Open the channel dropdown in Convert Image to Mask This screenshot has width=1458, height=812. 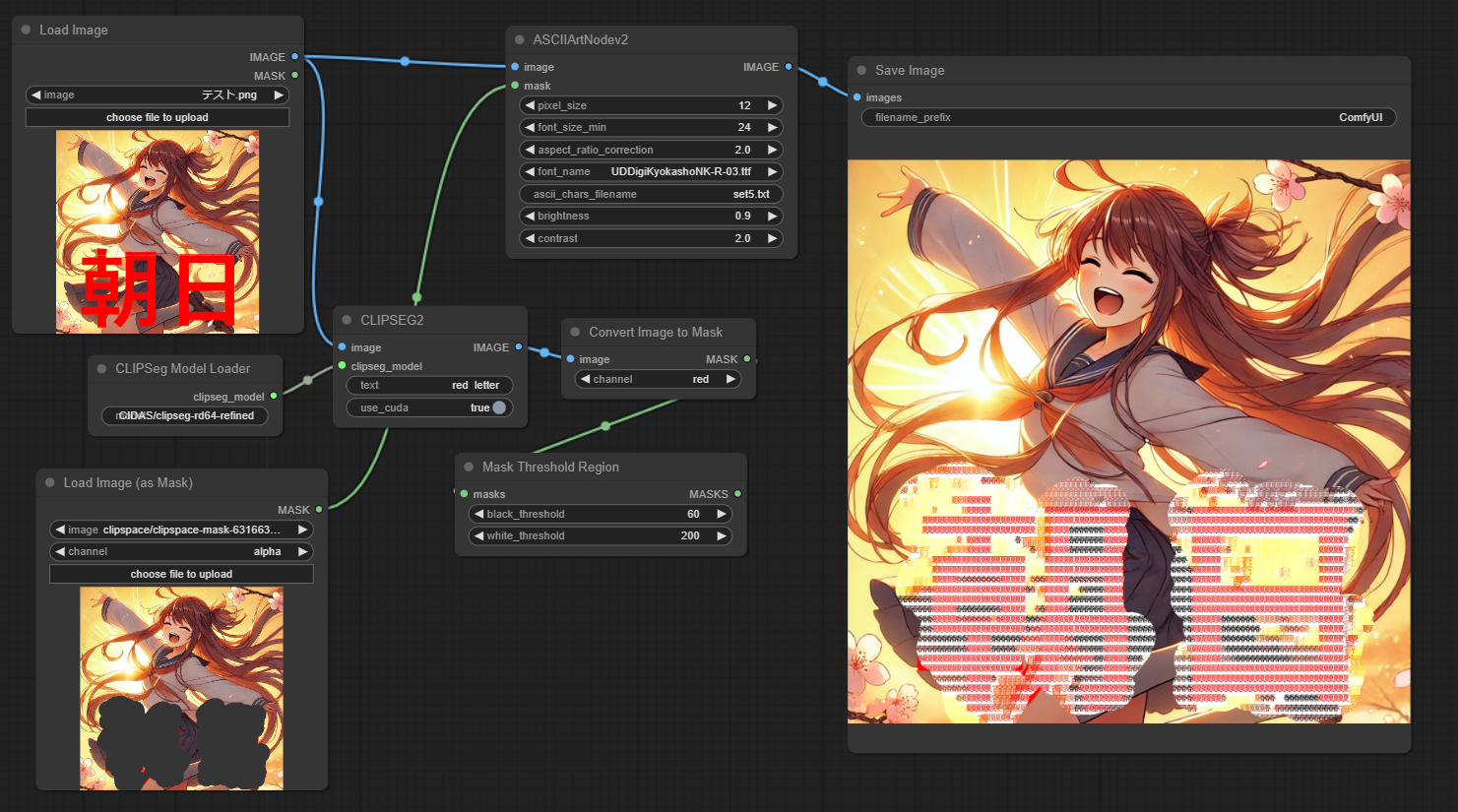657,380
